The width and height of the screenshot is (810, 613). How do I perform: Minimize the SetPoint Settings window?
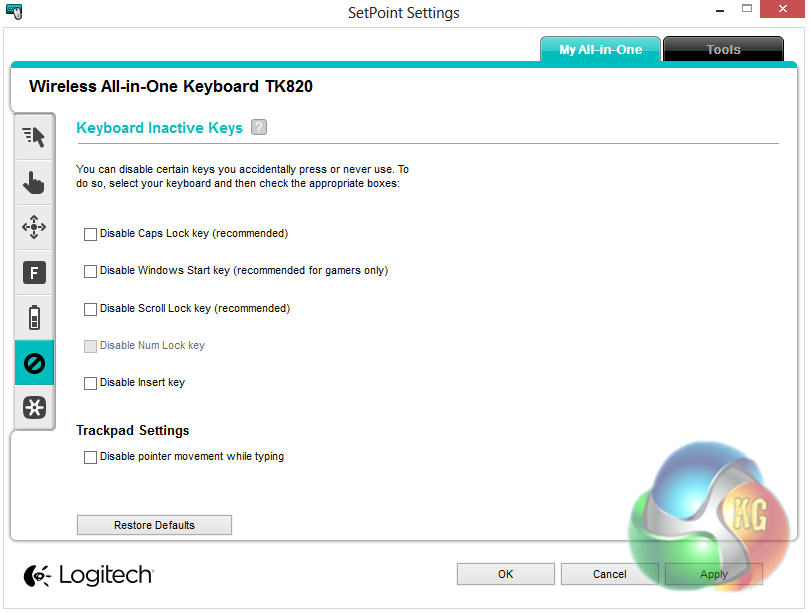[720, 10]
